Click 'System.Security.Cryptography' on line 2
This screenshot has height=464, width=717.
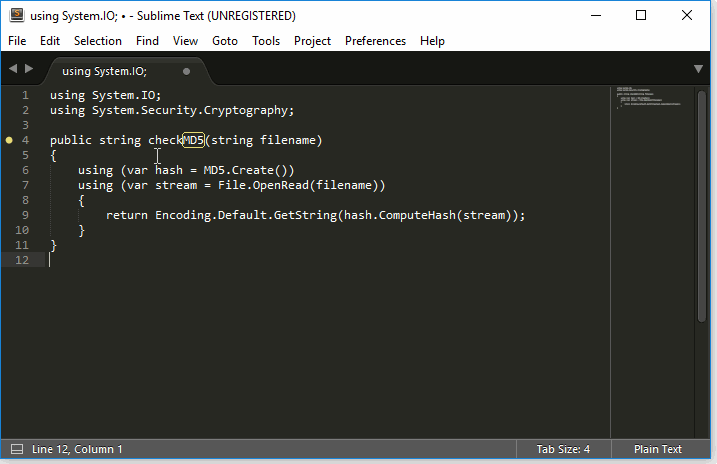tap(190, 110)
